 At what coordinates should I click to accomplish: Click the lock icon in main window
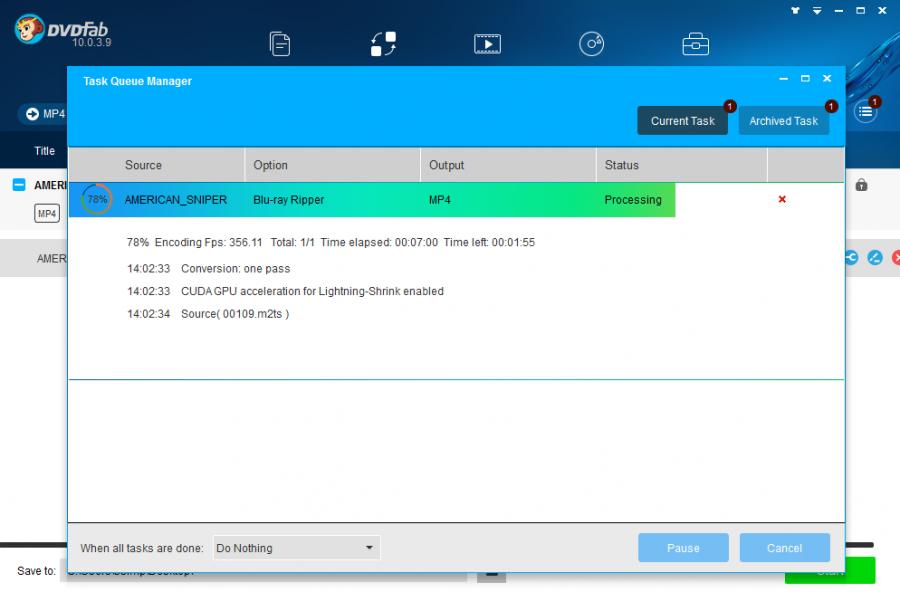[861, 185]
